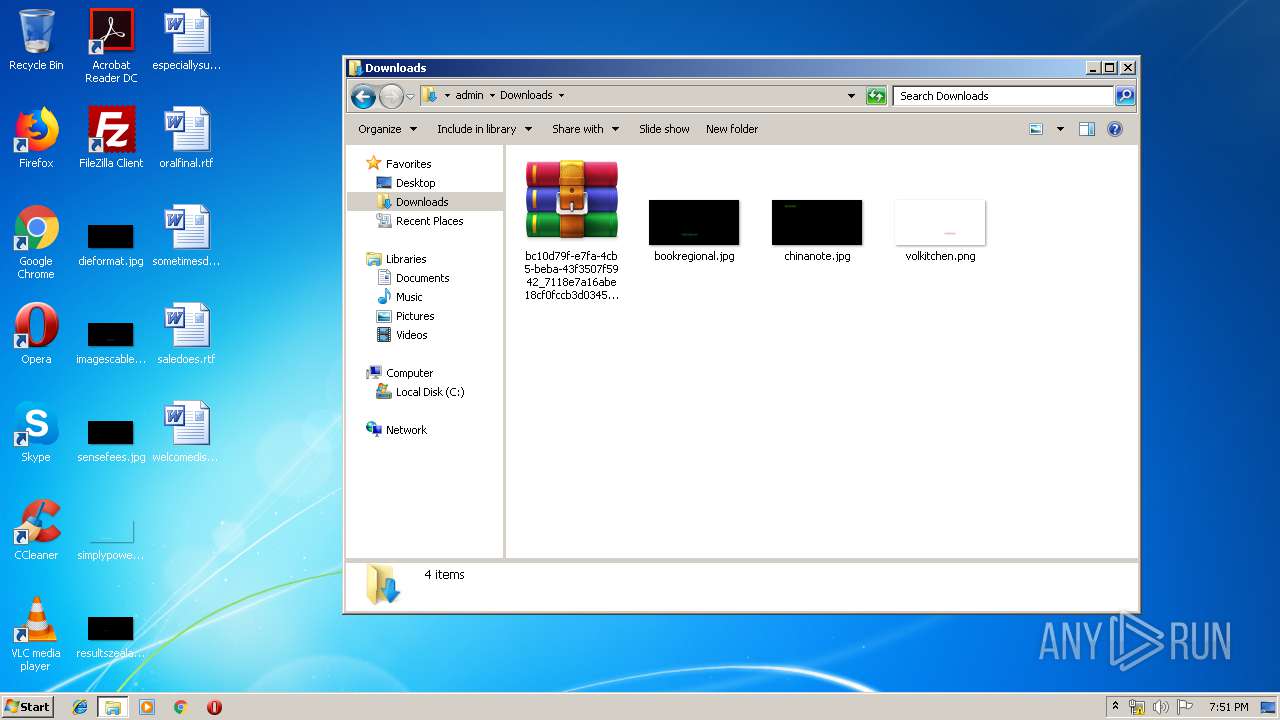Open FileZilla Client desktop shortcut
Image resolution: width=1280 pixels, height=720 pixels.
pyautogui.click(x=111, y=138)
